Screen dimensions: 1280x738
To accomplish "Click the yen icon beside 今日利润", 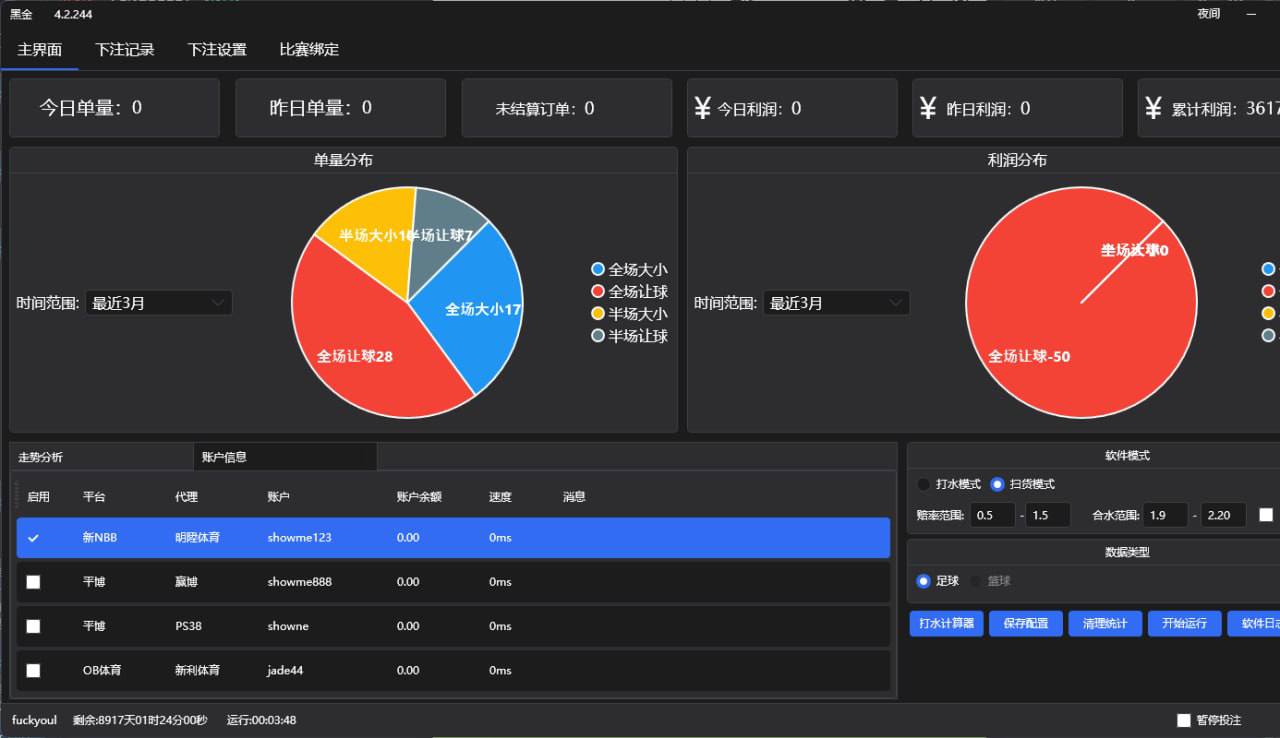I will coord(702,108).
